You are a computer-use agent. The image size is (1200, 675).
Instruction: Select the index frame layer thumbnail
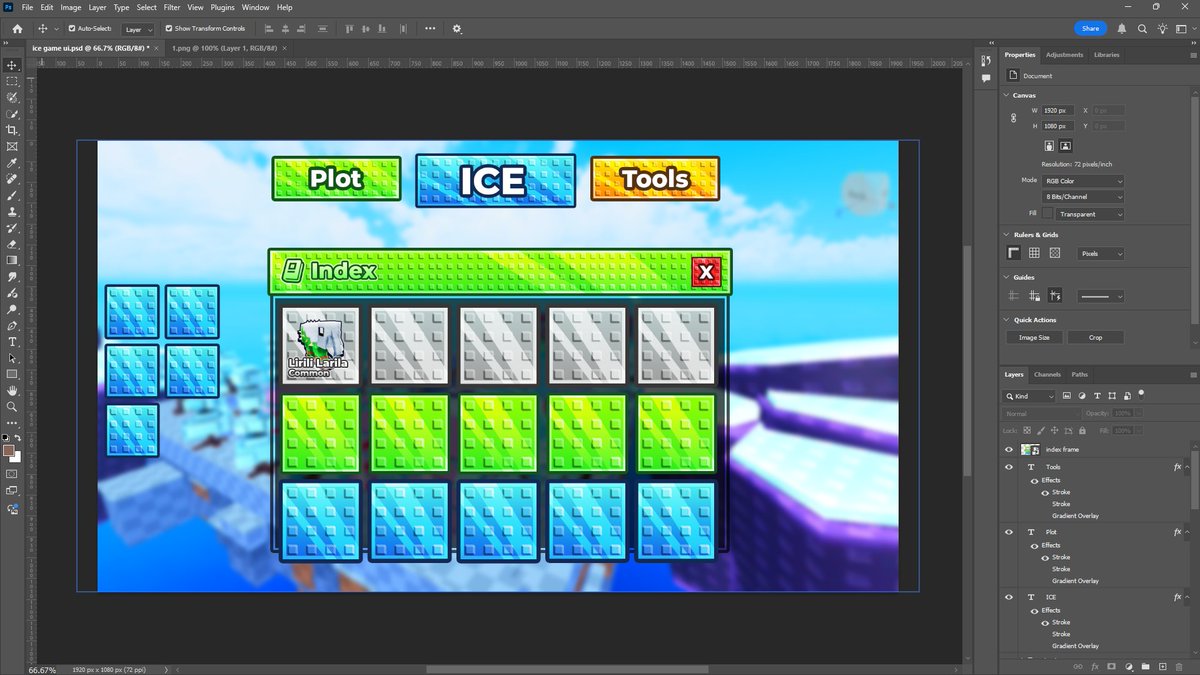click(x=1029, y=450)
